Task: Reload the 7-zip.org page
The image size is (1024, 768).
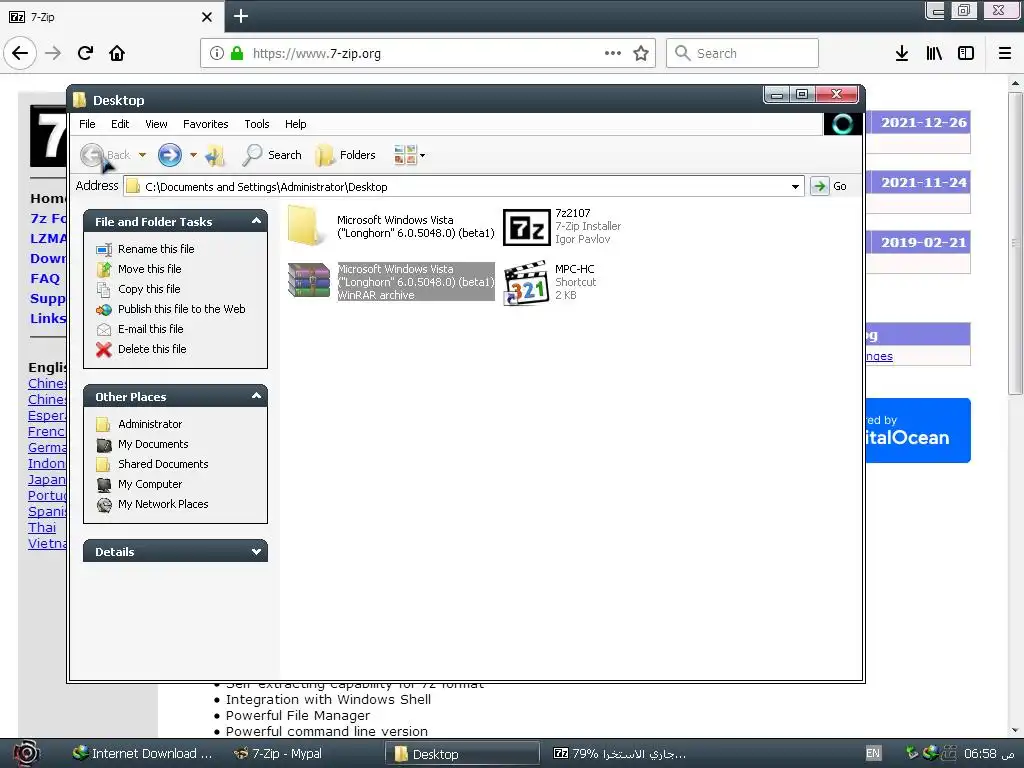Action: (x=86, y=53)
